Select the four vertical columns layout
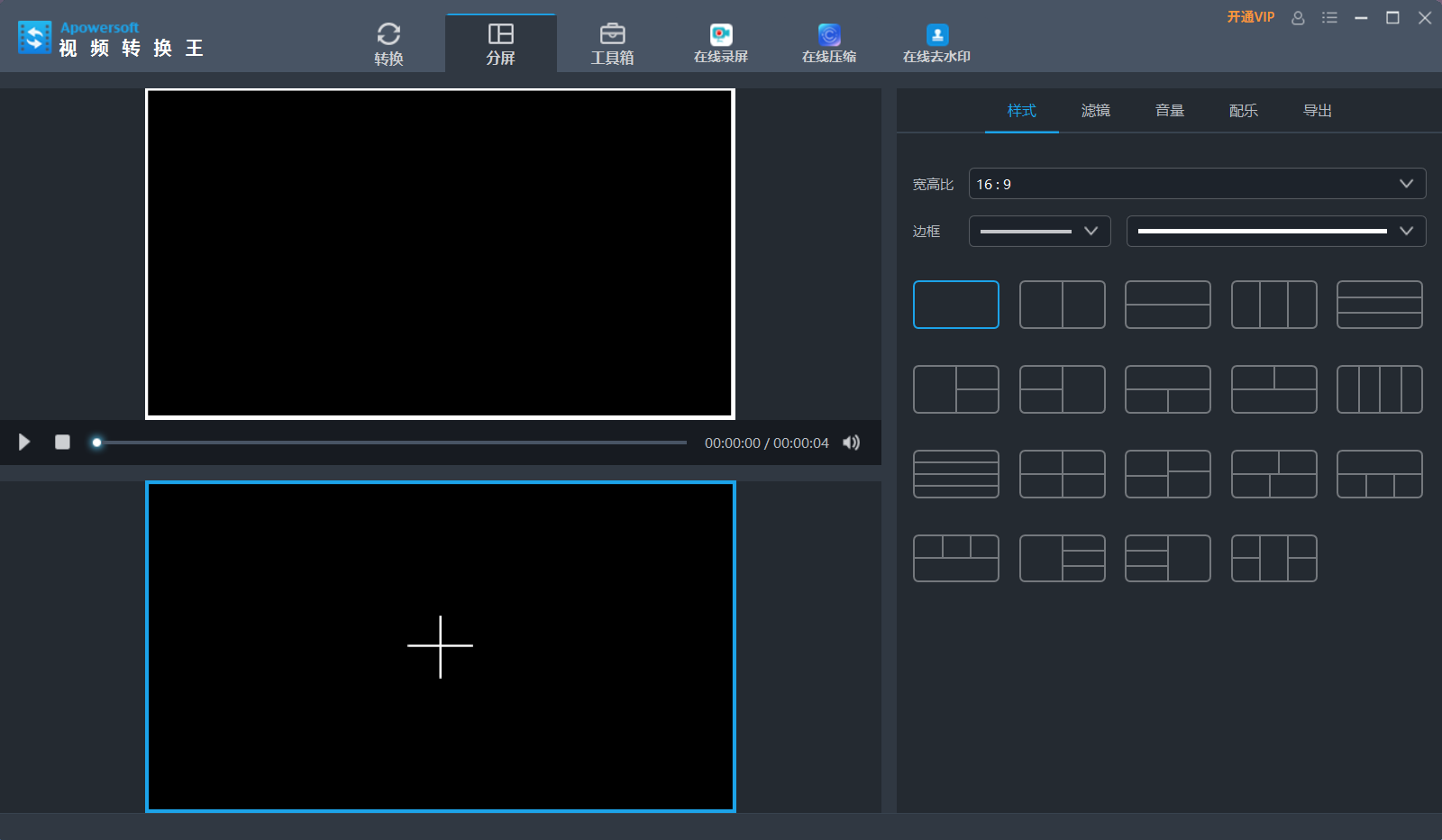1442x840 pixels. point(1380,389)
